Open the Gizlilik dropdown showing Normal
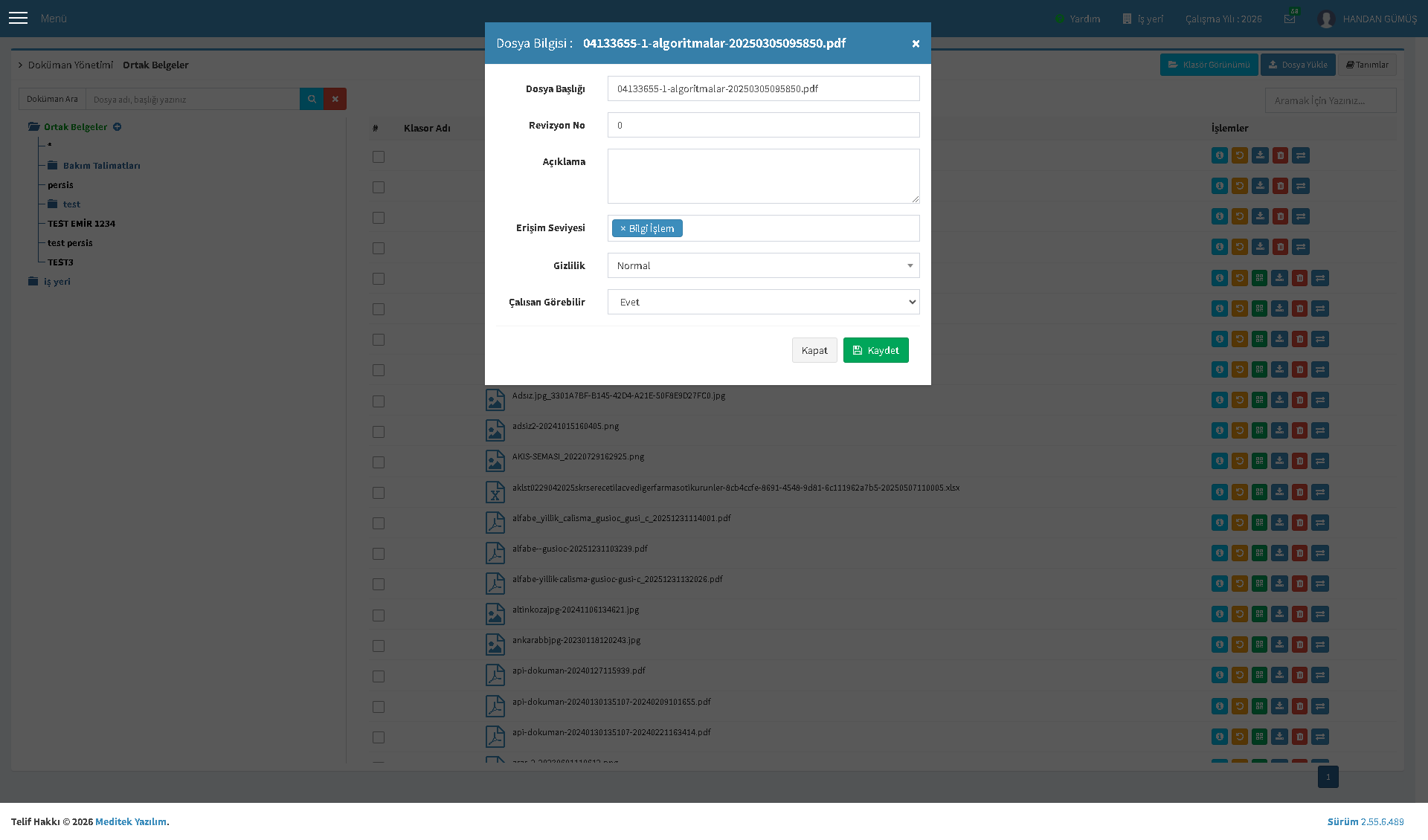This screenshot has height=840, width=1428. [763, 265]
